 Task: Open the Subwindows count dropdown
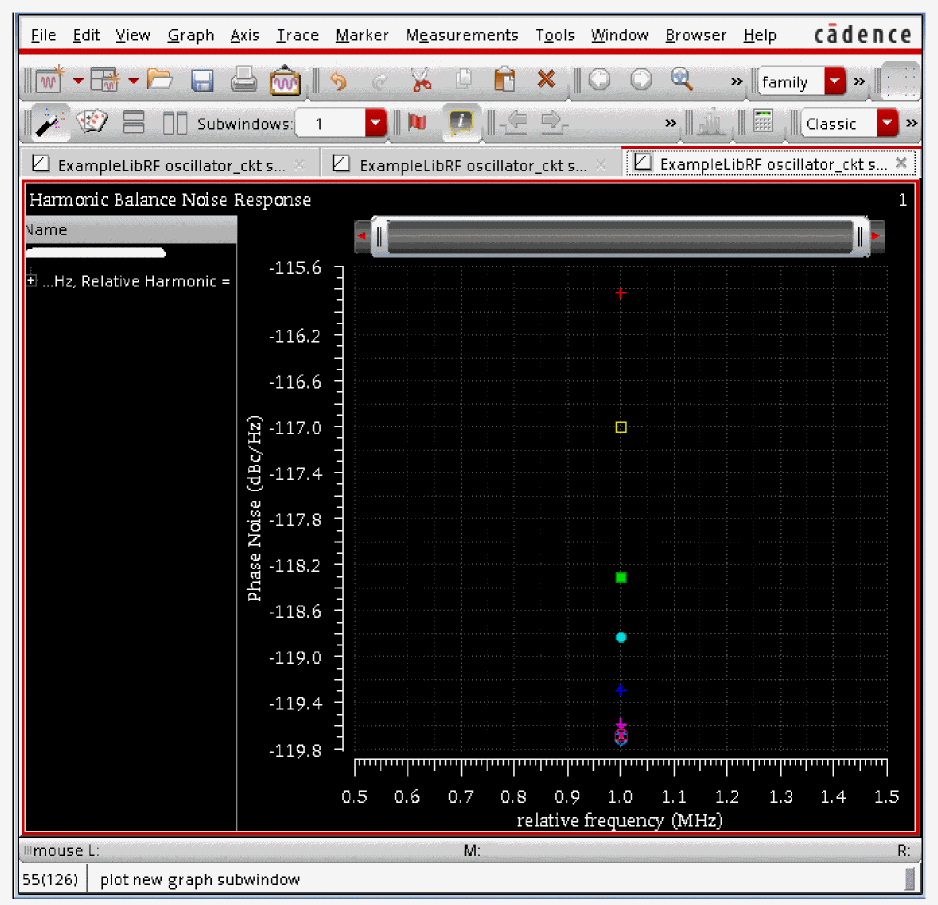click(x=375, y=123)
